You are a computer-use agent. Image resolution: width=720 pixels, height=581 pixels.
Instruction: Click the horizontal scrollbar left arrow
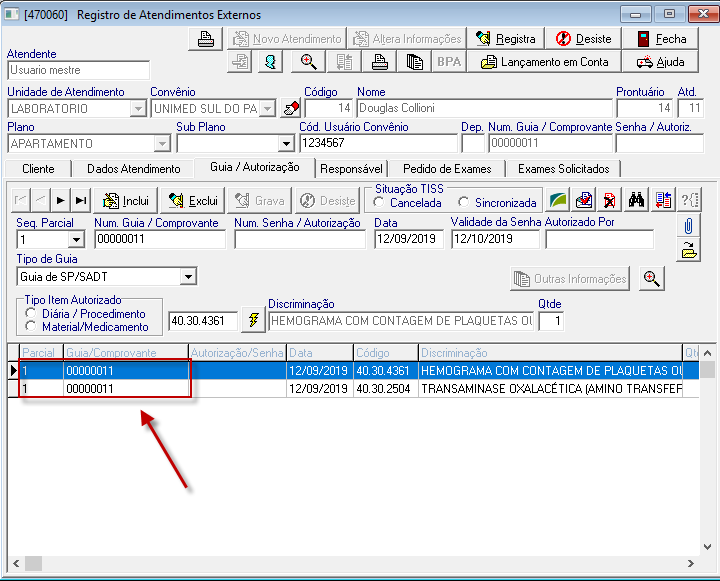click(x=16, y=563)
